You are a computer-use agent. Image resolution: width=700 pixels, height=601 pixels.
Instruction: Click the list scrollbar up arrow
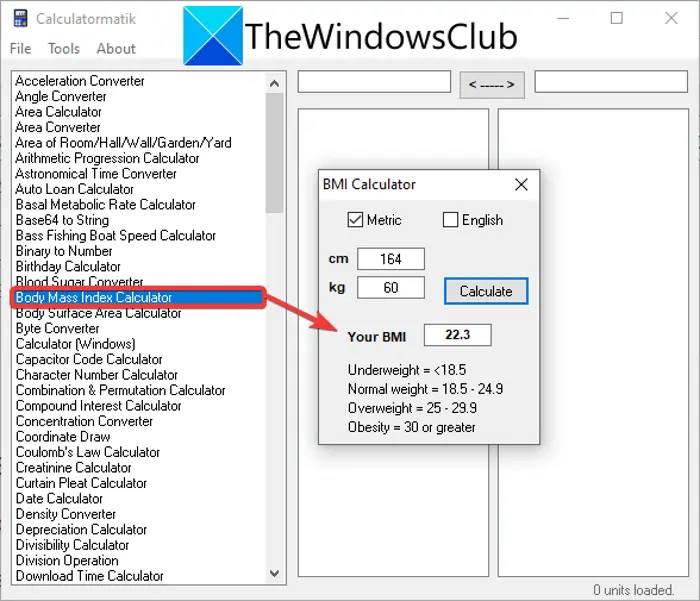tap(275, 83)
